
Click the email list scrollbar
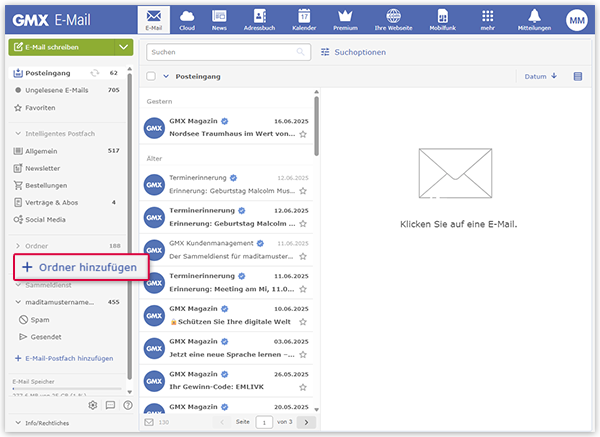[316, 126]
